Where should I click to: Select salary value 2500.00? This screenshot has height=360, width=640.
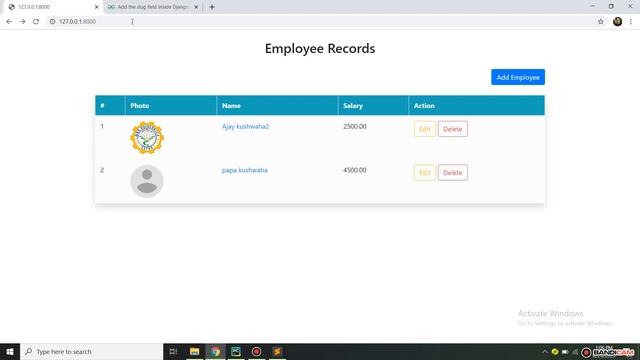355,127
